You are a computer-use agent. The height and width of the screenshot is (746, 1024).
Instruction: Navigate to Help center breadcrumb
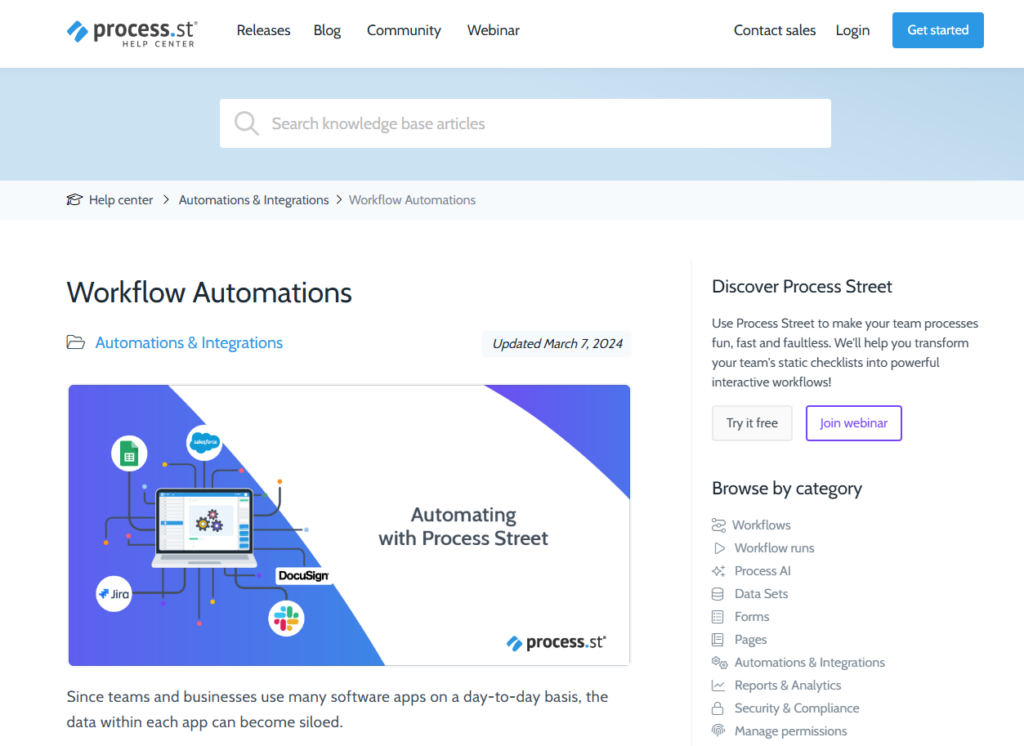tap(120, 200)
